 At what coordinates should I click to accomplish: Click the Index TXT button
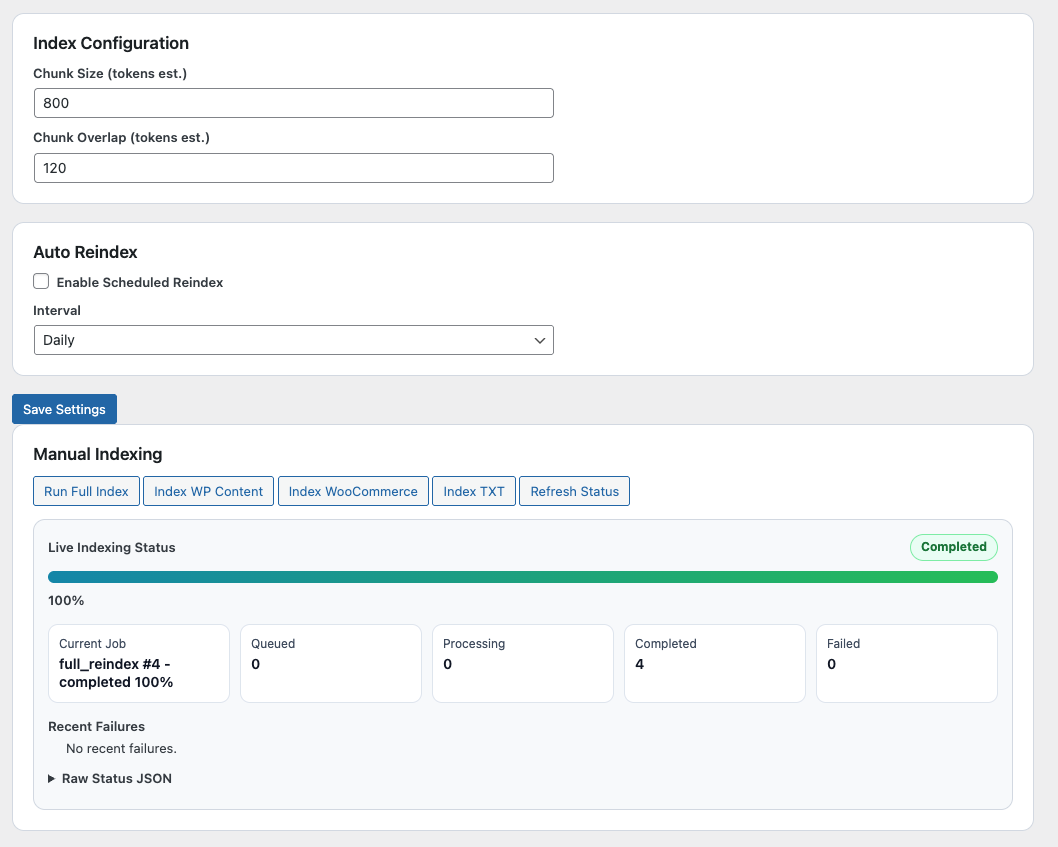[474, 491]
